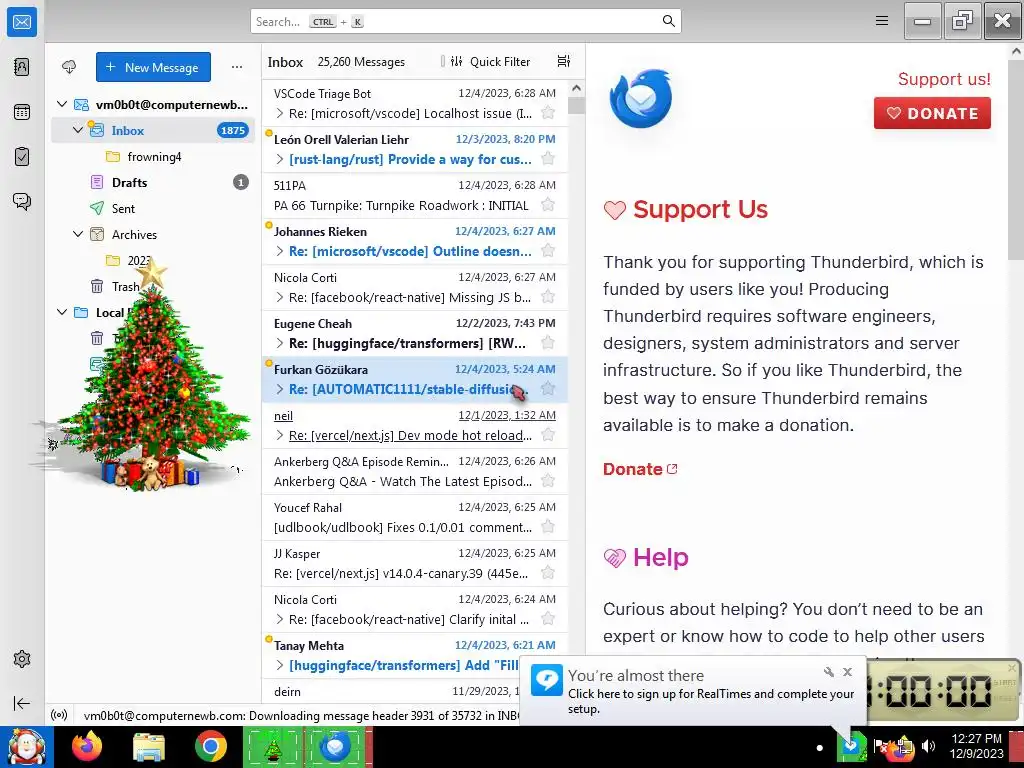Open folder pane options ellipsis

236,67
